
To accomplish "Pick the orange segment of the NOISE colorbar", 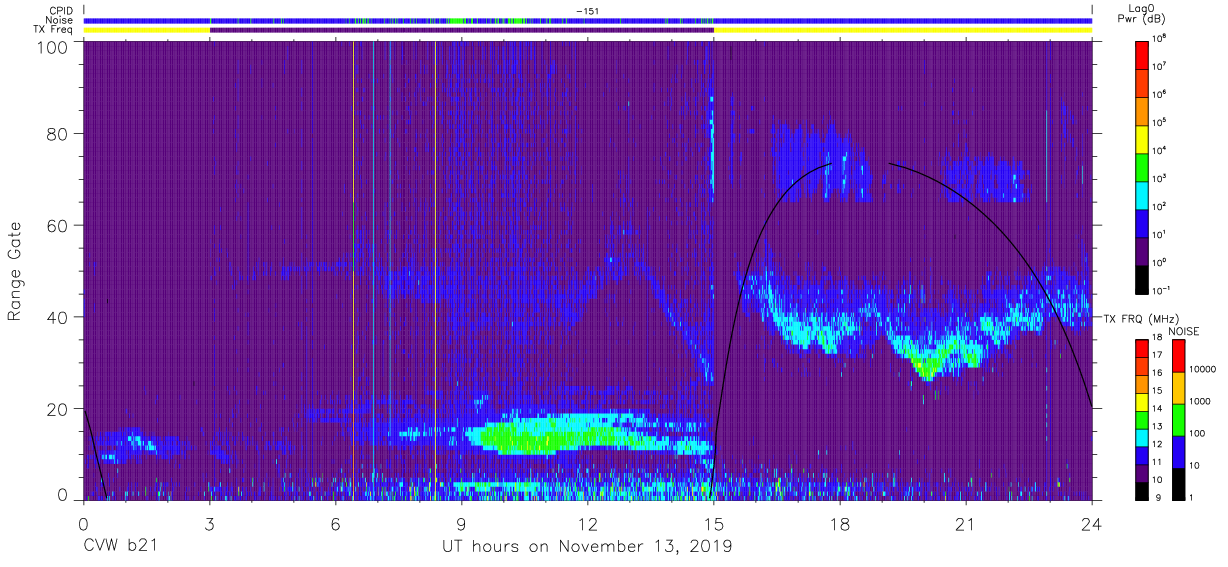I will pyautogui.click(x=1178, y=388).
